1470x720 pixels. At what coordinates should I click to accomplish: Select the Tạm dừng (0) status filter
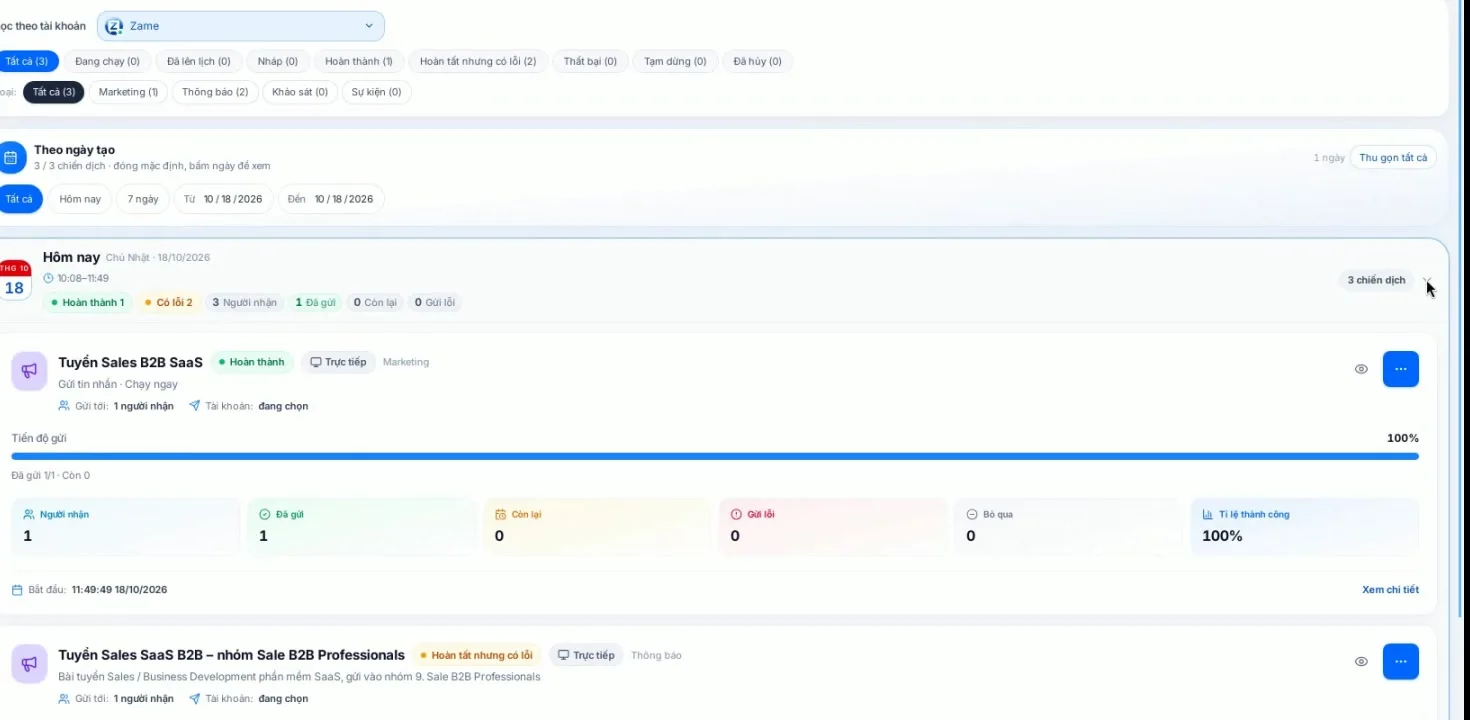click(x=675, y=61)
